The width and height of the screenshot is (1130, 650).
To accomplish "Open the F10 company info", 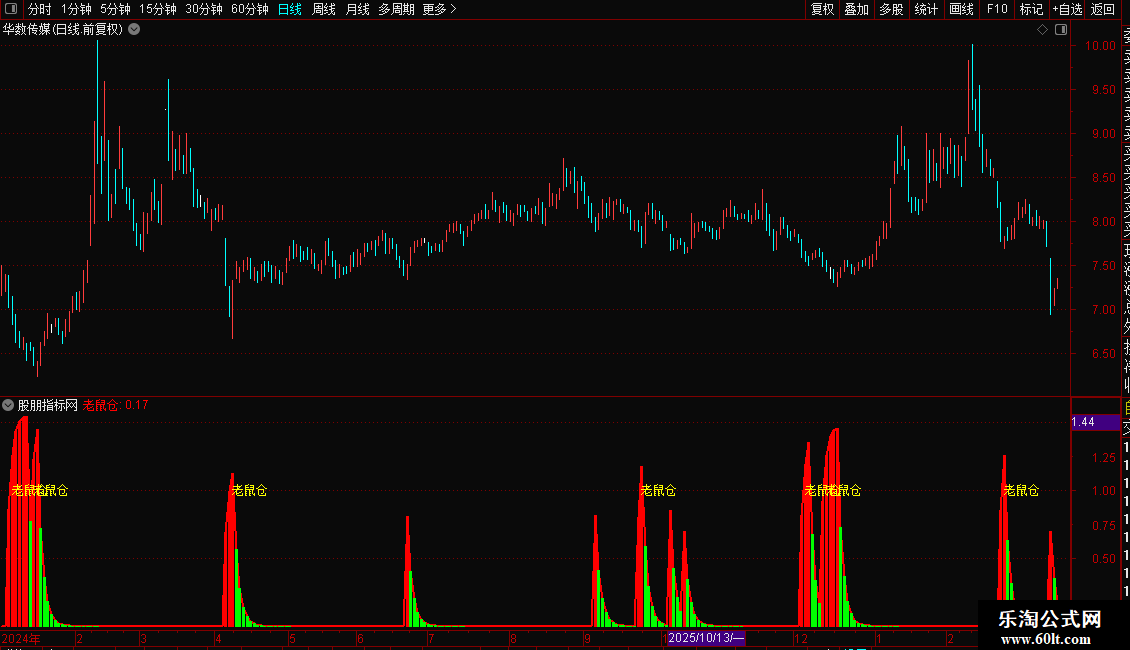I will (x=997, y=9).
